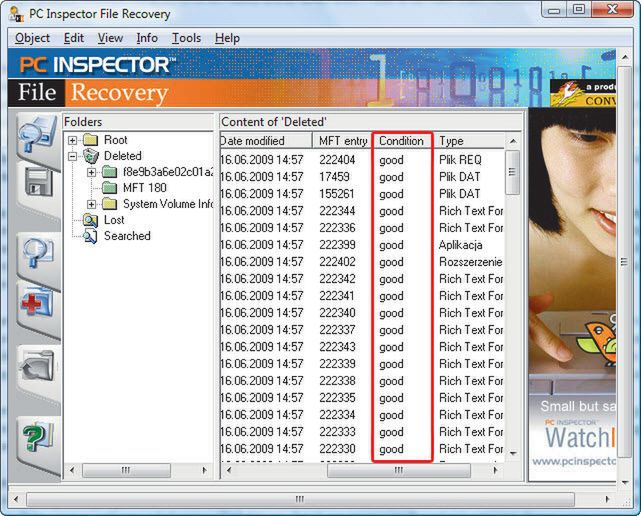Select the Aplikacja type cell
The image size is (641, 516).
coord(460,245)
